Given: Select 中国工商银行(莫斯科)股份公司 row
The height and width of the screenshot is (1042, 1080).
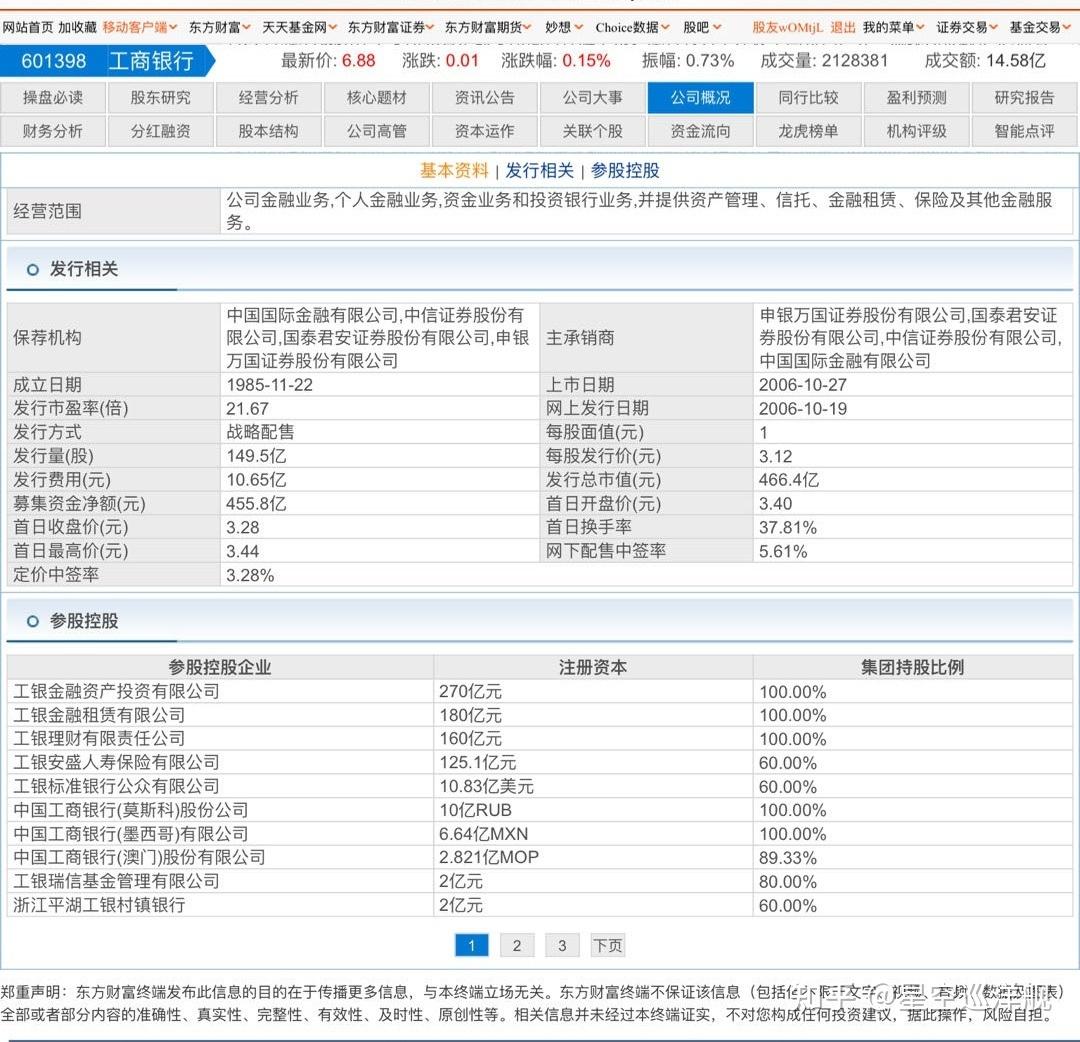Looking at the screenshot, I should click(539, 810).
